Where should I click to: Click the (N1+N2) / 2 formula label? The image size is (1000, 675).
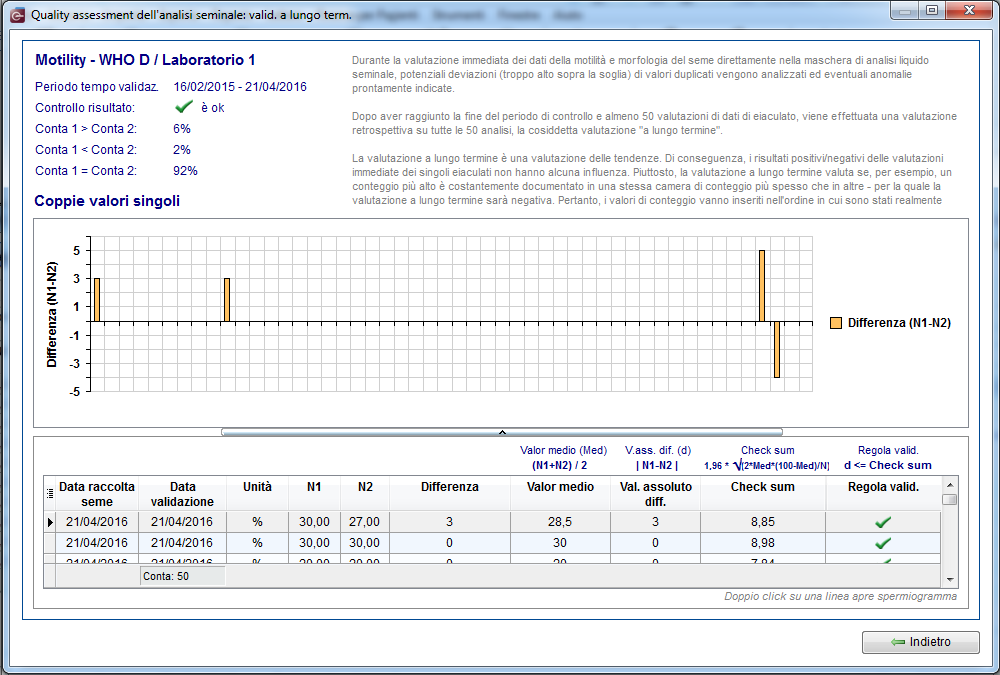pos(560,465)
